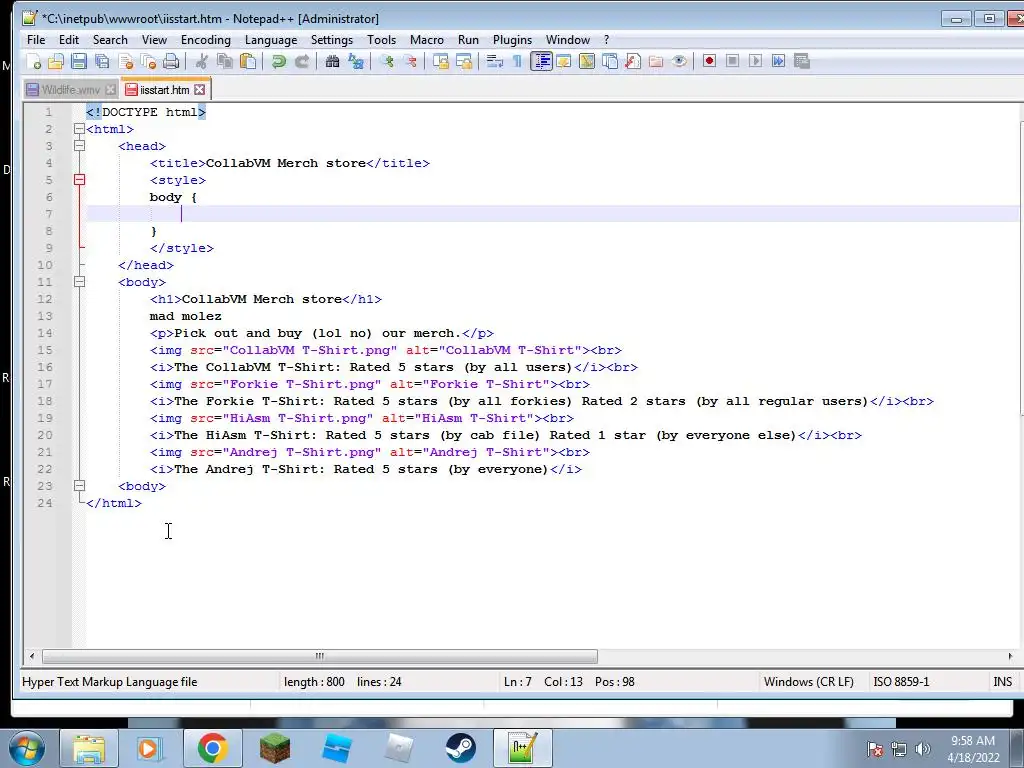
Task: Switch to the Wildlife.wmv tab
Action: [71, 89]
